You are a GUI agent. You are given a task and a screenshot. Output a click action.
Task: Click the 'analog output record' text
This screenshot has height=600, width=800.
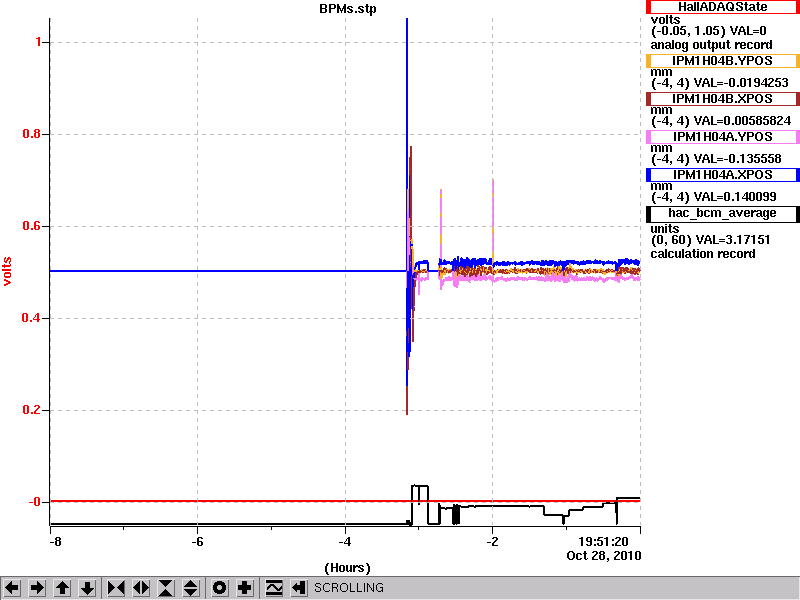pos(712,45)
